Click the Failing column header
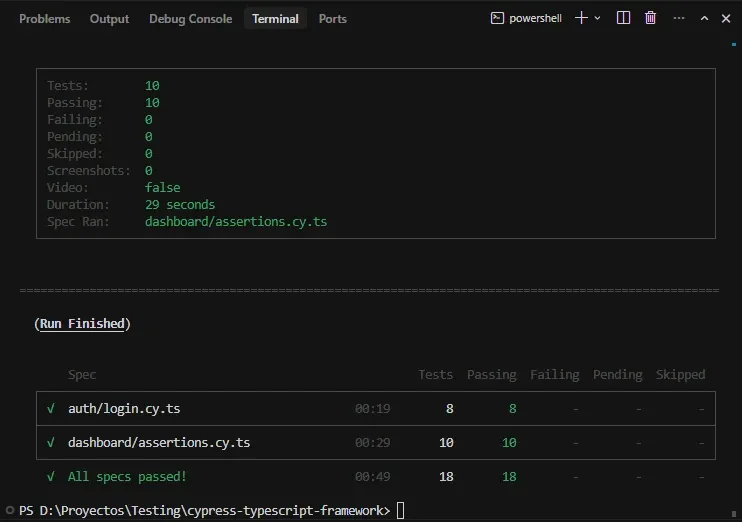The width and height of the screenshot is (742, 522). coord(555,375)
